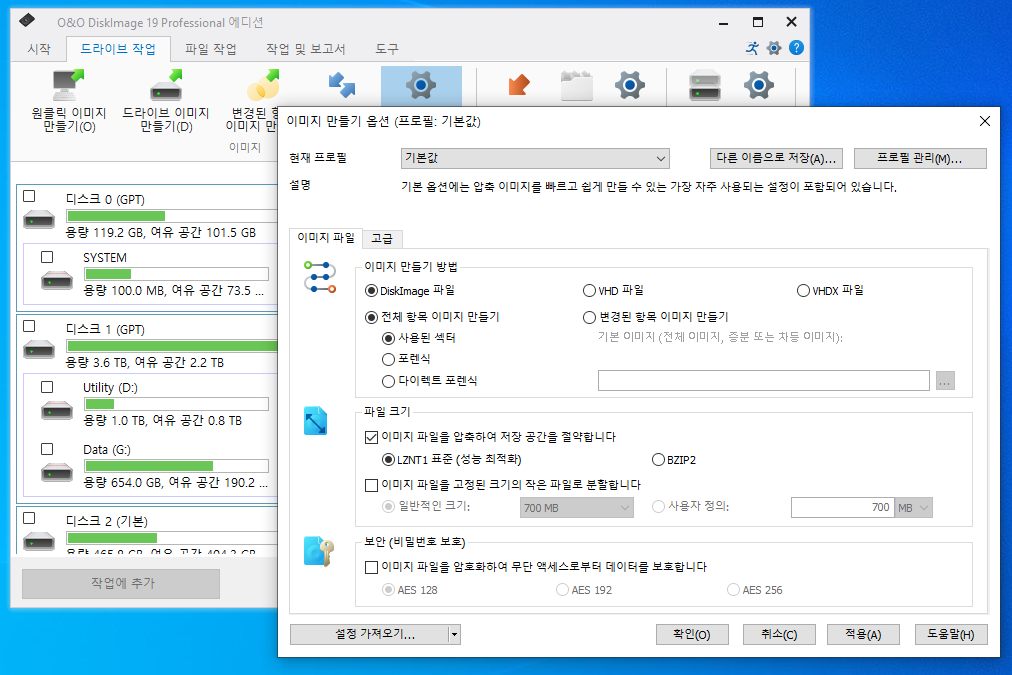Image resolution: width=1012 pixels, height=675 pixels.
Task: Click the running man express icon
Action: (x=753, y=48)
